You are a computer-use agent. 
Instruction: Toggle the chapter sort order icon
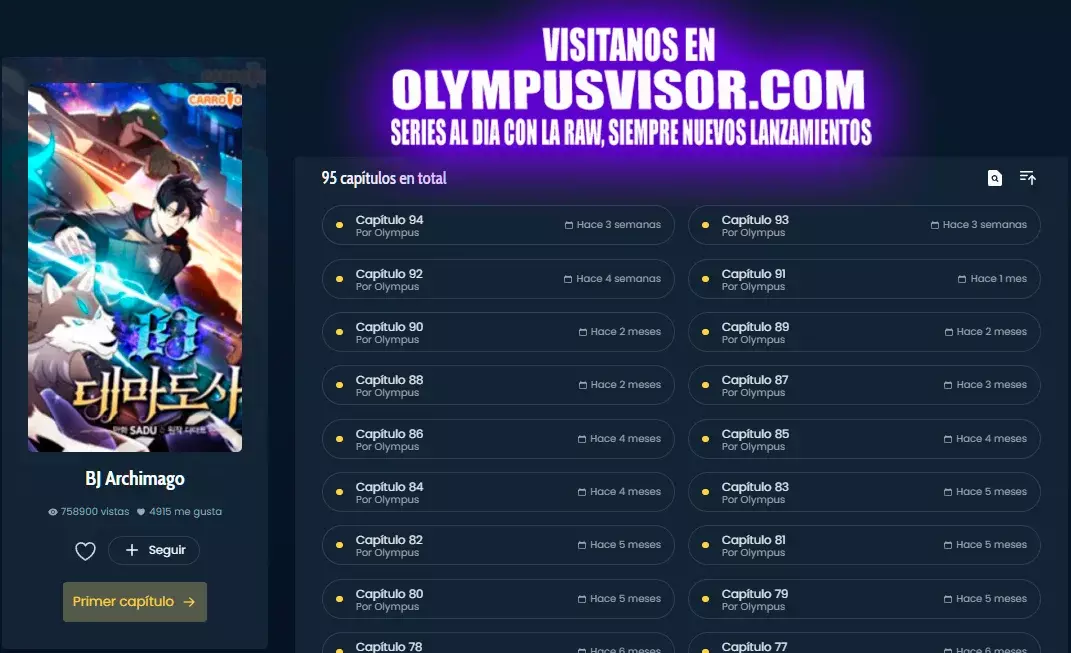click(1027, 178)
